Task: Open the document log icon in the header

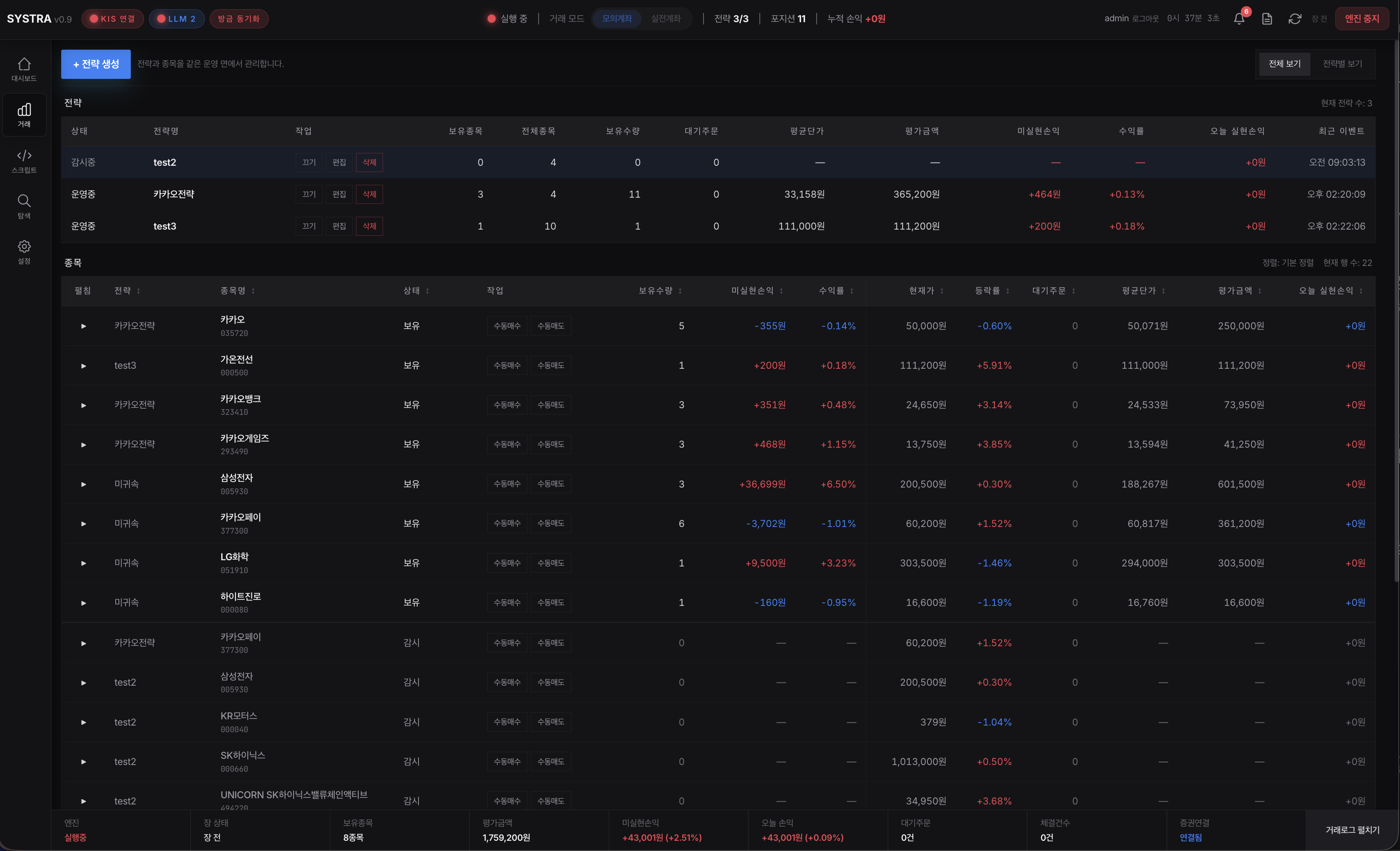Action: coord(1267,19)
